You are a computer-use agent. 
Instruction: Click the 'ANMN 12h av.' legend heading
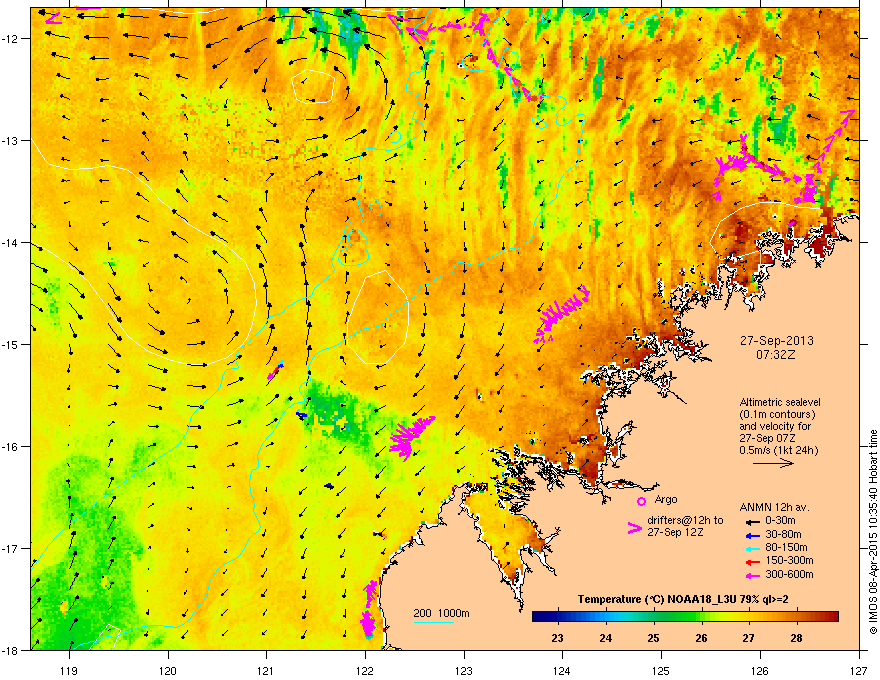(x=774, y=508)
